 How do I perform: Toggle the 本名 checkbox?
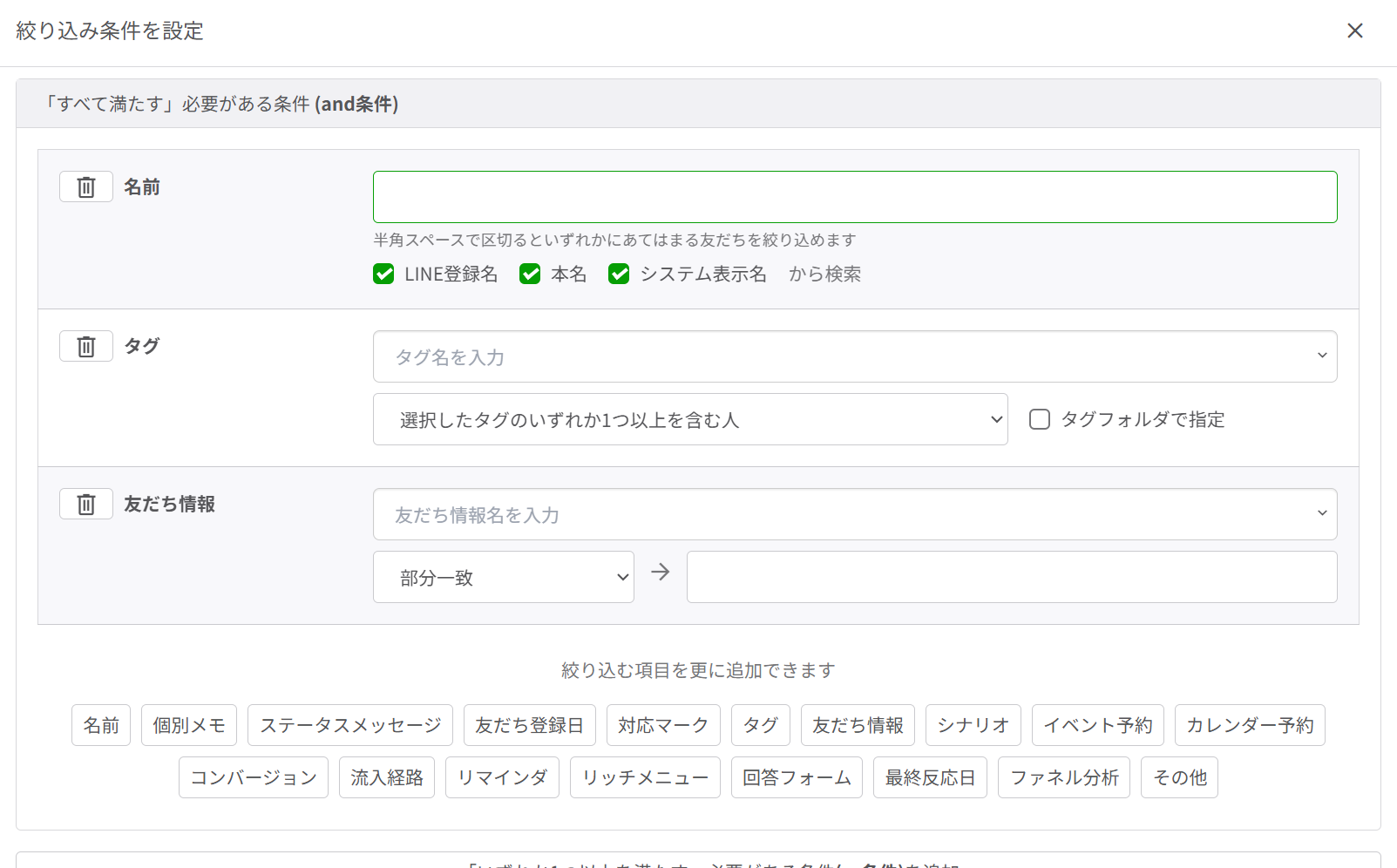[530, 275]
